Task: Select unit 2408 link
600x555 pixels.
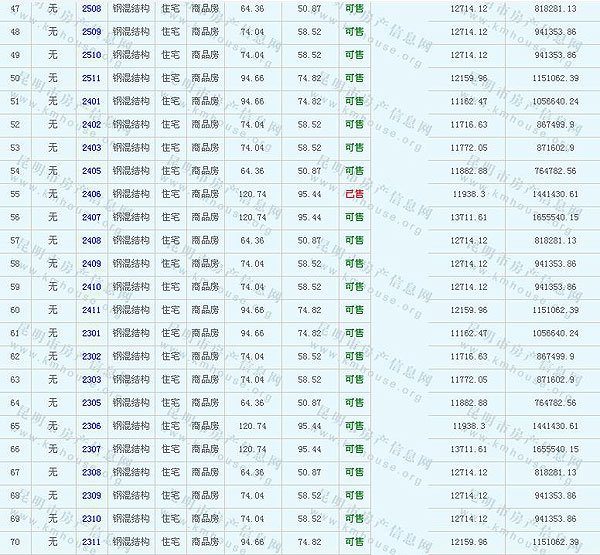Action: (x=91, y=240)
